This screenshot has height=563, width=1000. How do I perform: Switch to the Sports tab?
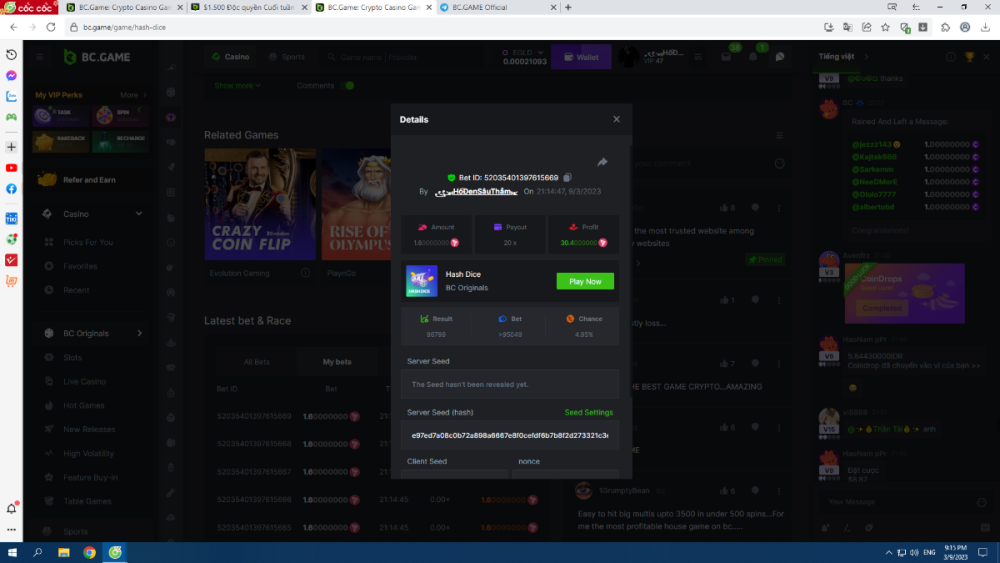point(286,57)
